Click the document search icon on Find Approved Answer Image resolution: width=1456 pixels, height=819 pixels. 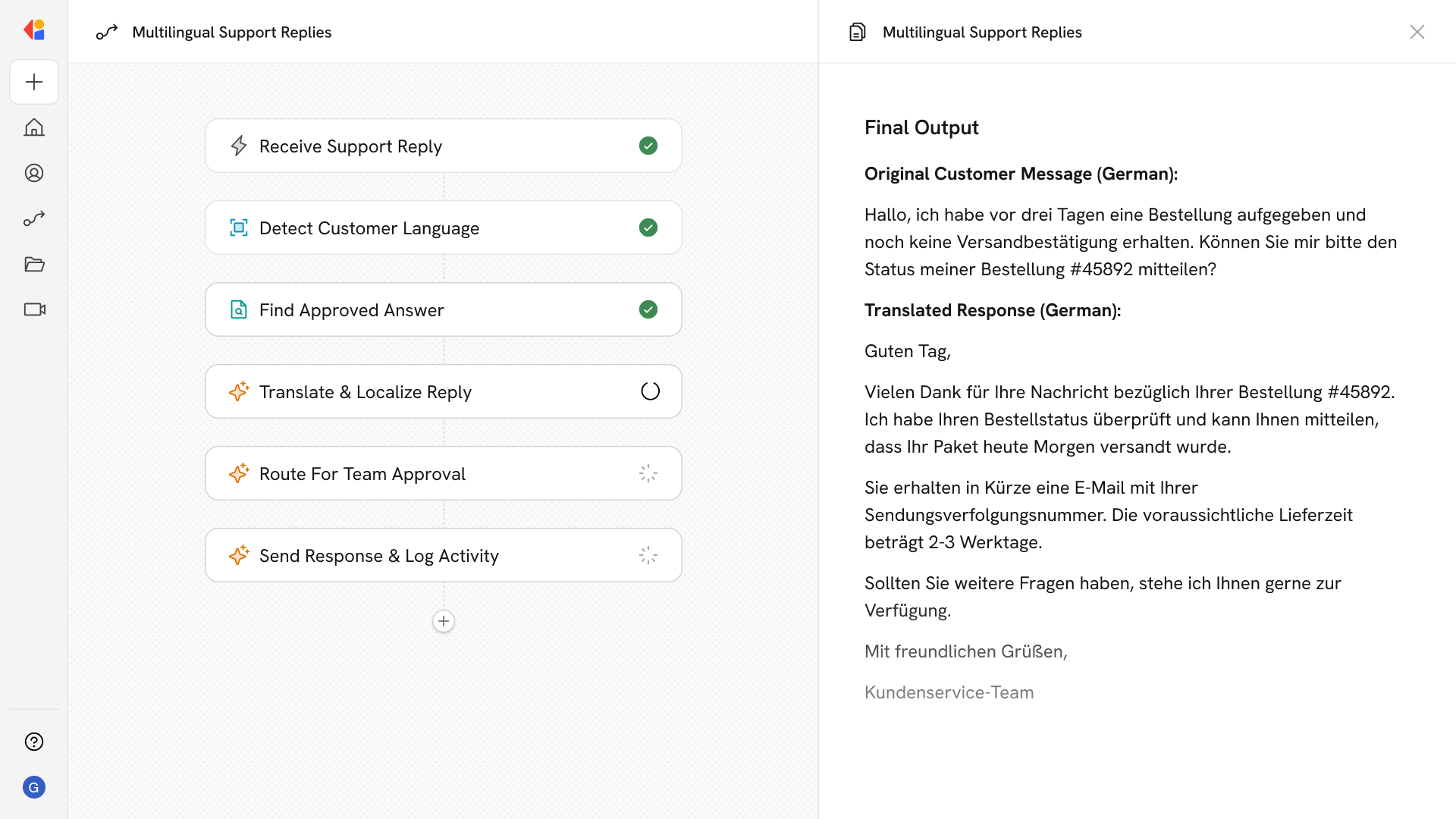239,309
